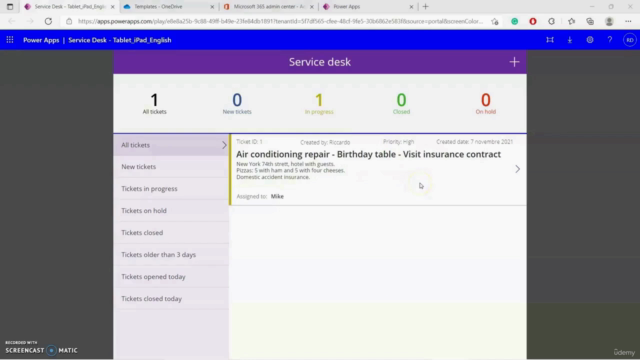Click 'Ticket ID: 1' label
Viewport: 640px width, 360px height.
249,142
